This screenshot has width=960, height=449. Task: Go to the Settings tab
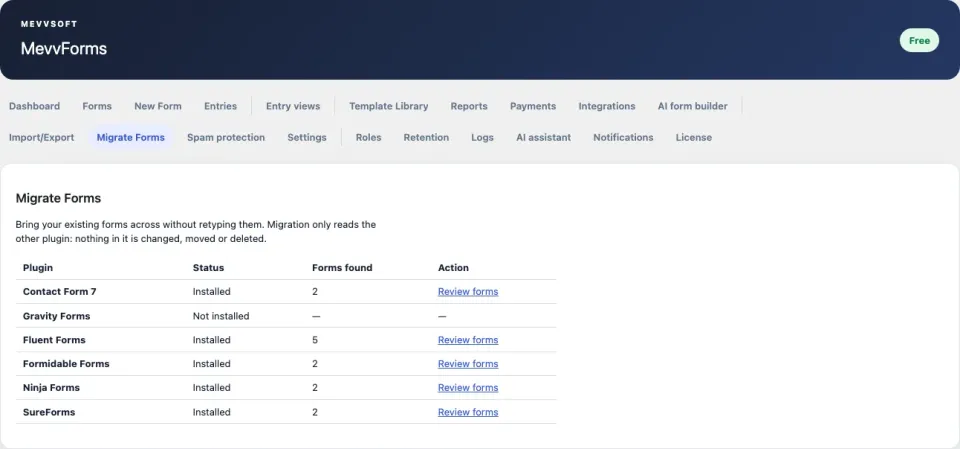(307, 137)
